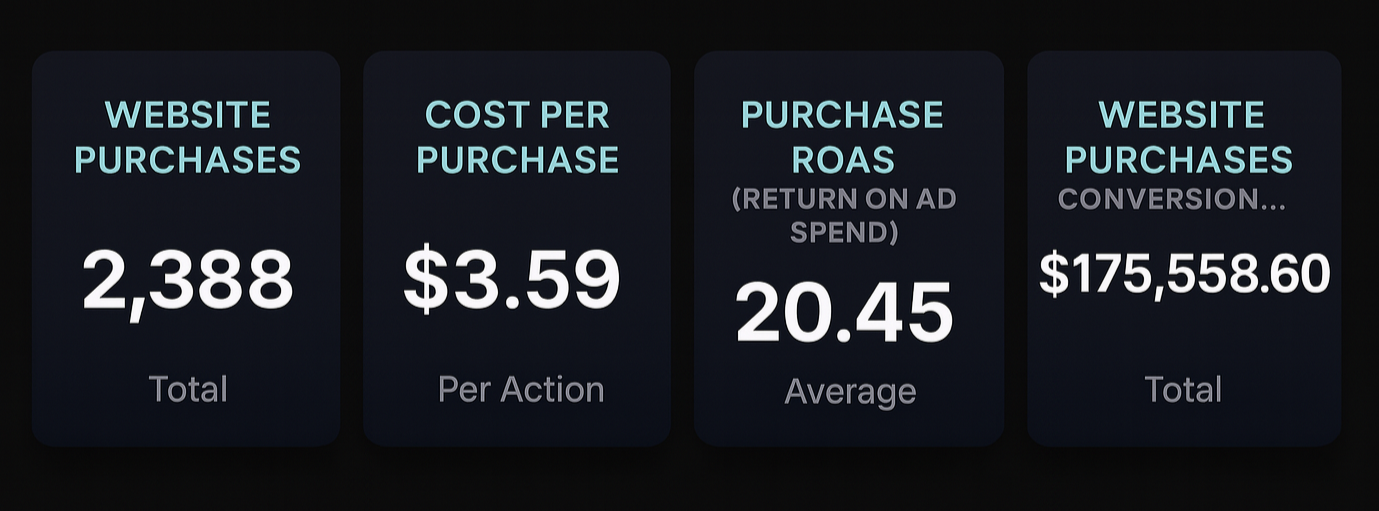Click Website Purchases title on fourth card
Viewport: 1379px width, 511px height.
click(1179, 137)
